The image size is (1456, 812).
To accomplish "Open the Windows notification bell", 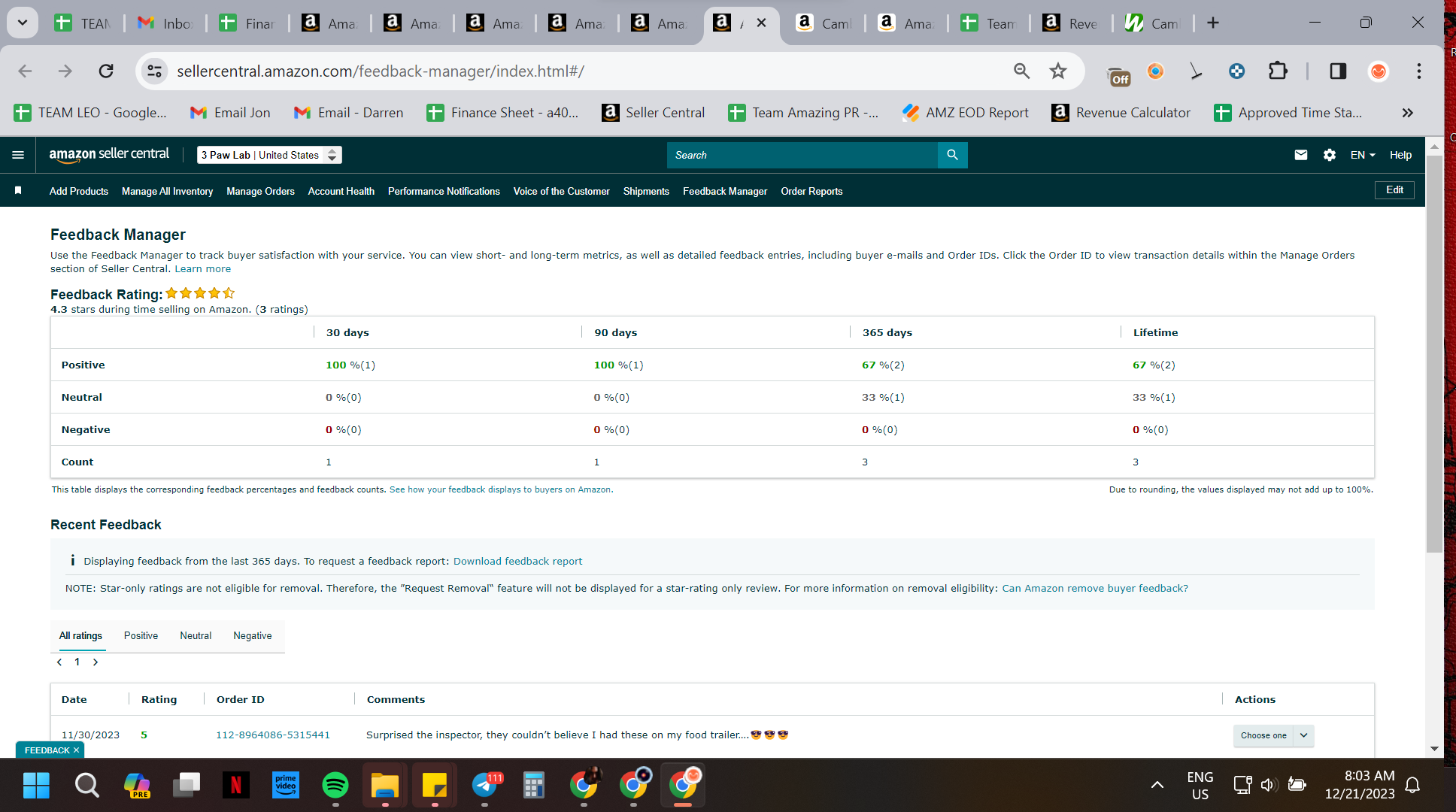I will pos(1412,785).
